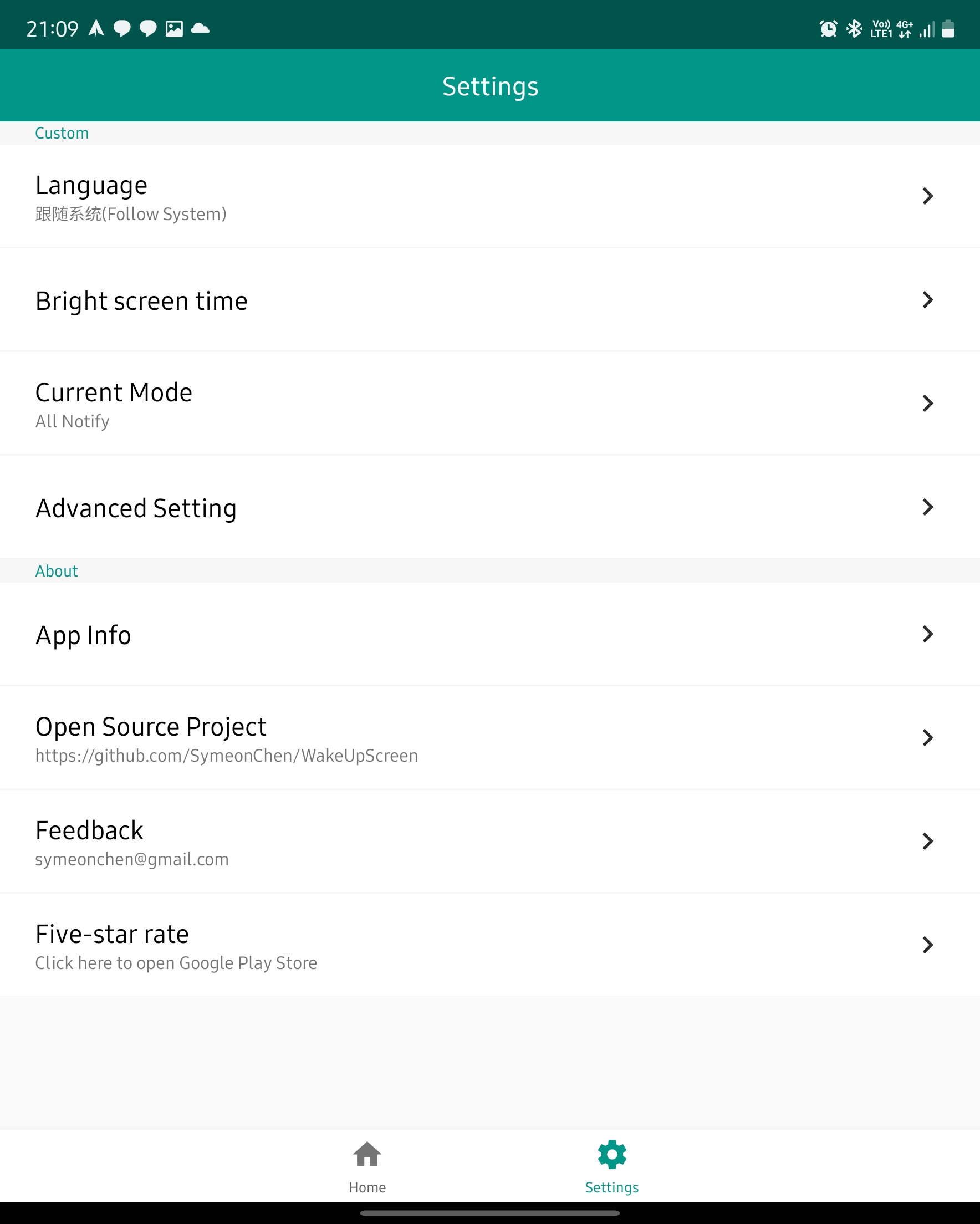Open the Advanced Setting chevron arrow

coord(928,507)
